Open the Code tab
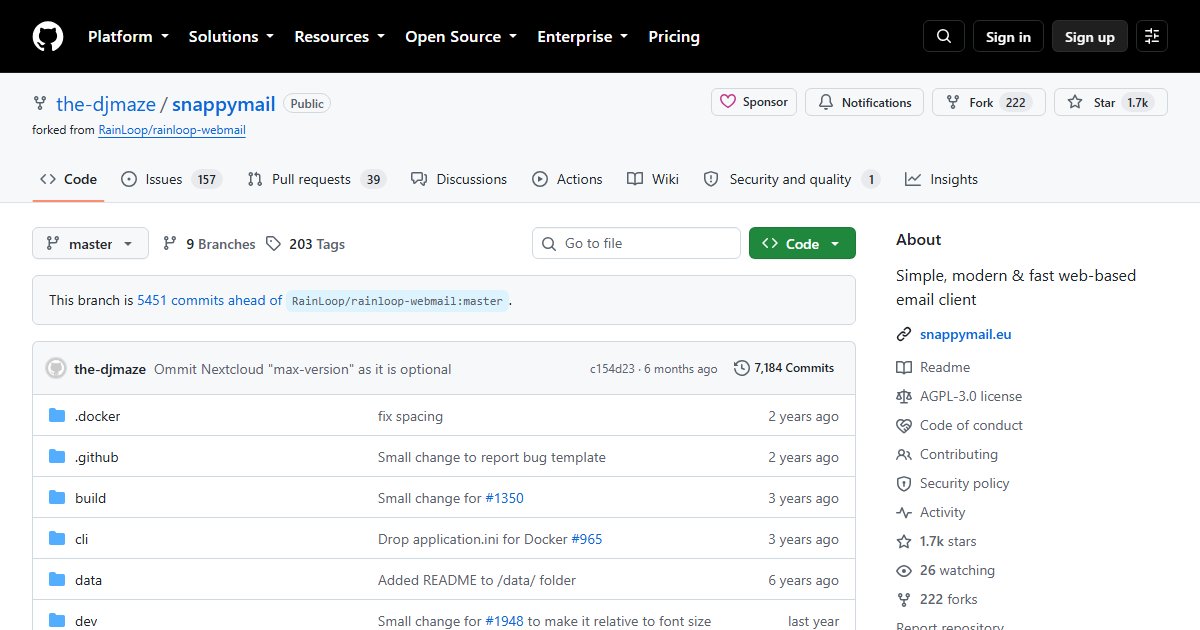 tap(68, 179)
